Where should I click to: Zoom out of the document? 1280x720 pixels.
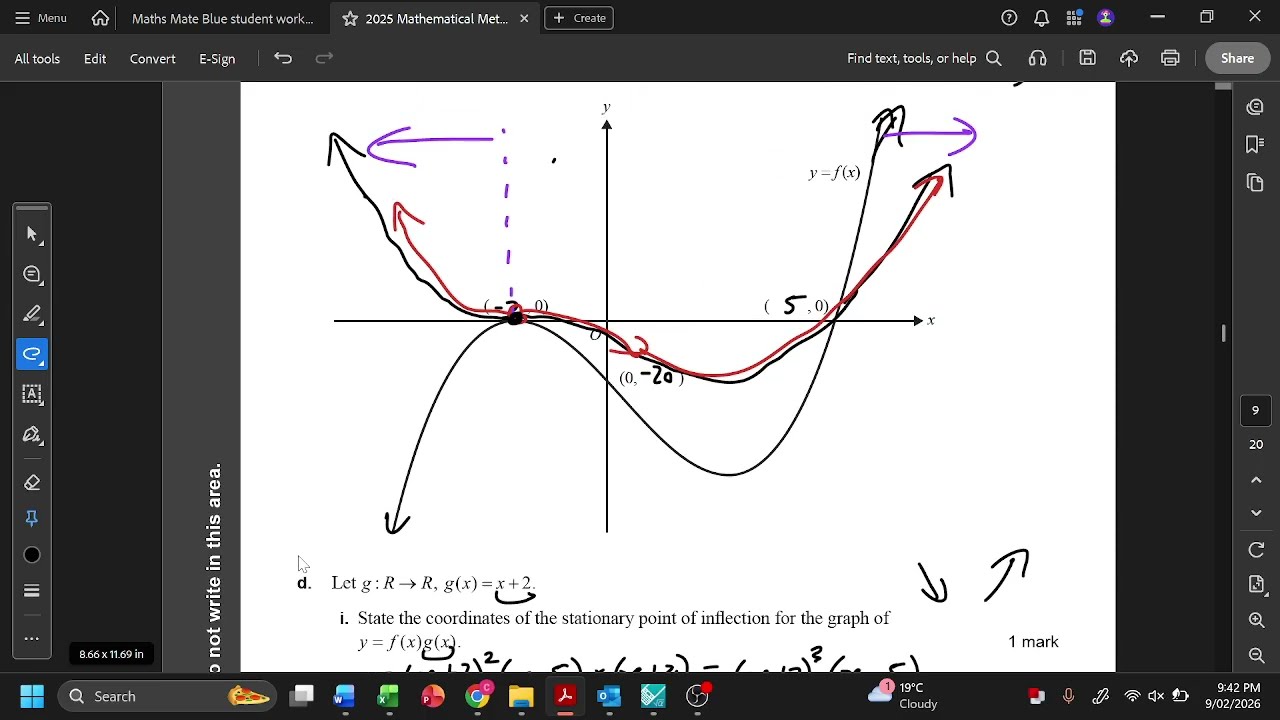click(x=1257, y=655)
